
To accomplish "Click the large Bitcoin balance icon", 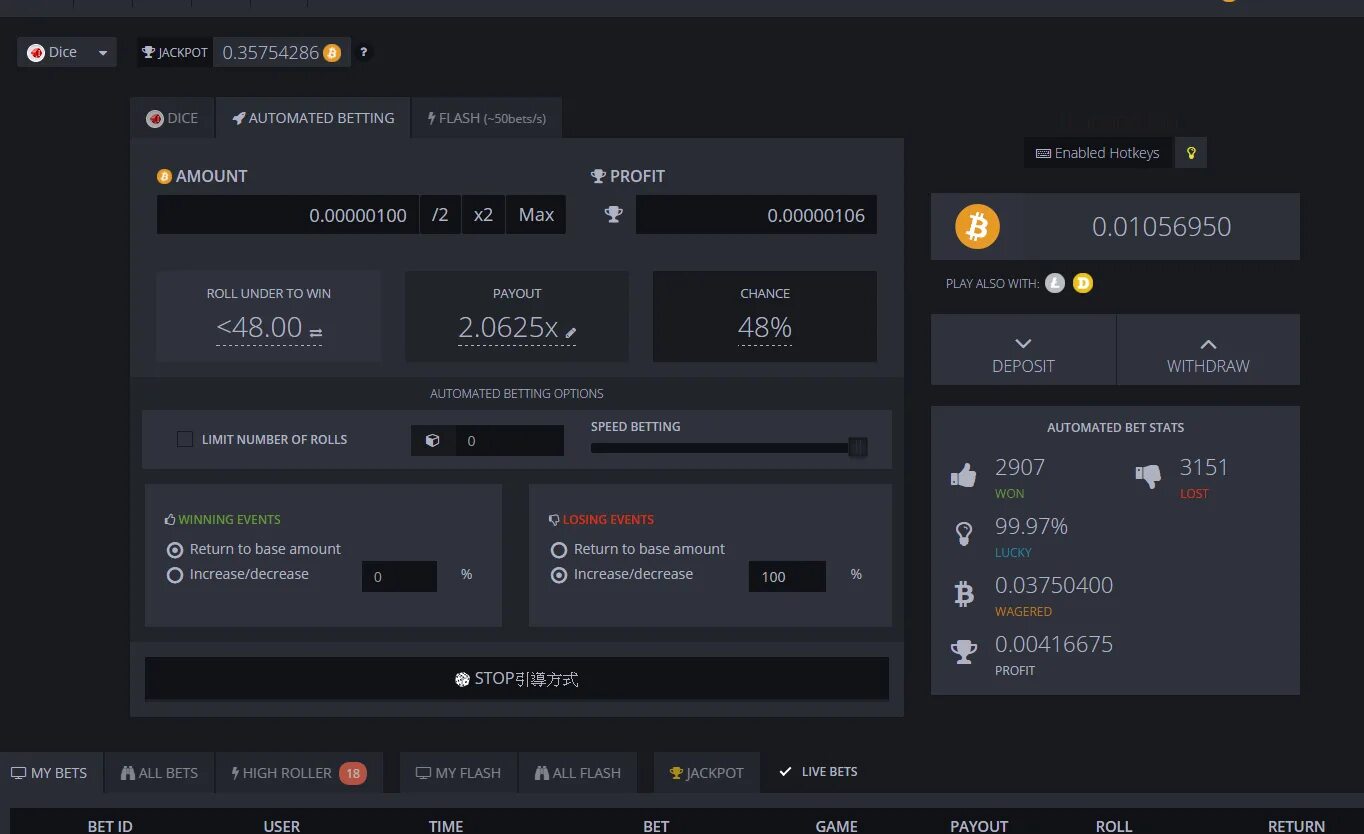I will 977,227.
